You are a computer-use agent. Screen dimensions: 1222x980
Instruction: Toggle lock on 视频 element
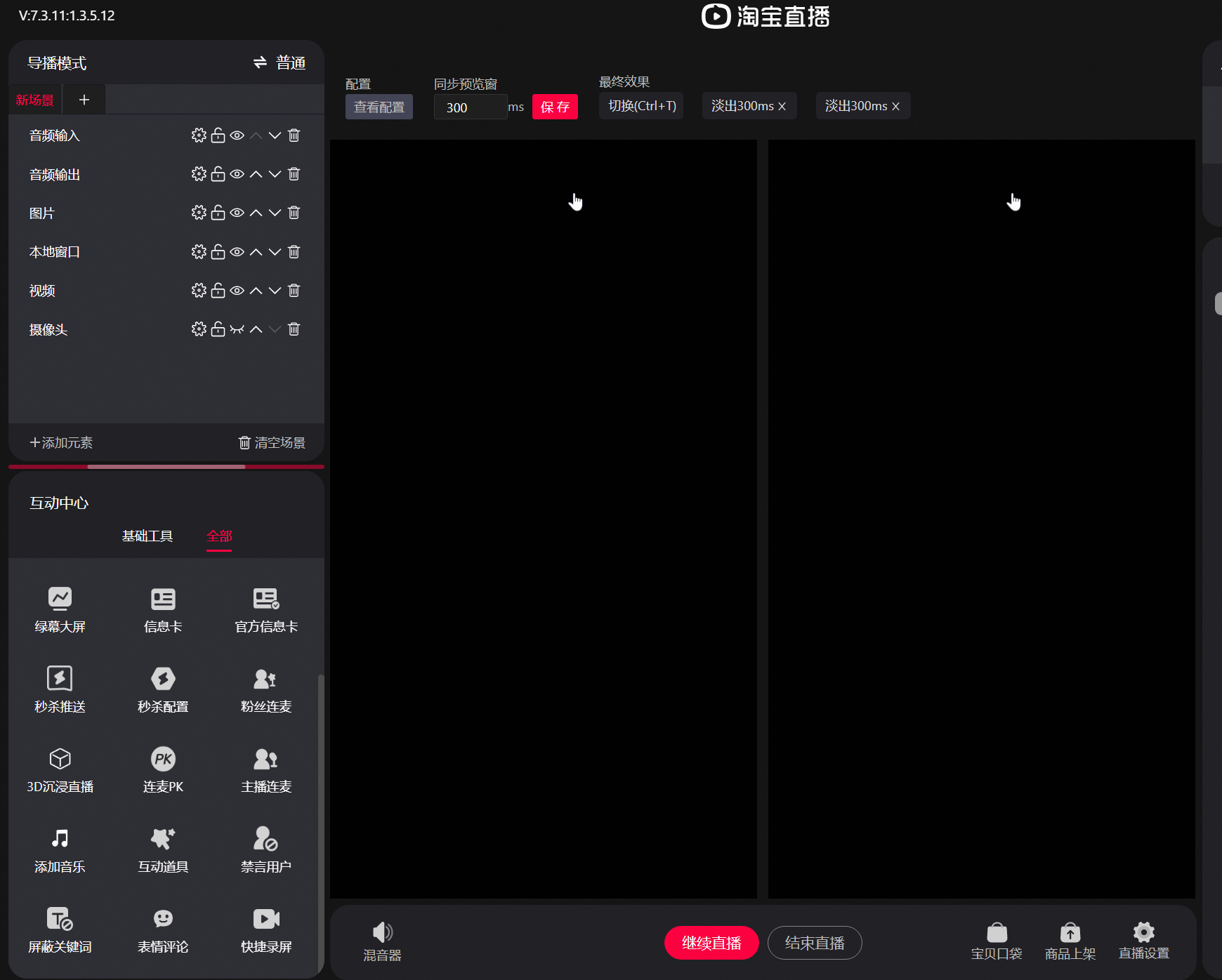coord(218,290)
